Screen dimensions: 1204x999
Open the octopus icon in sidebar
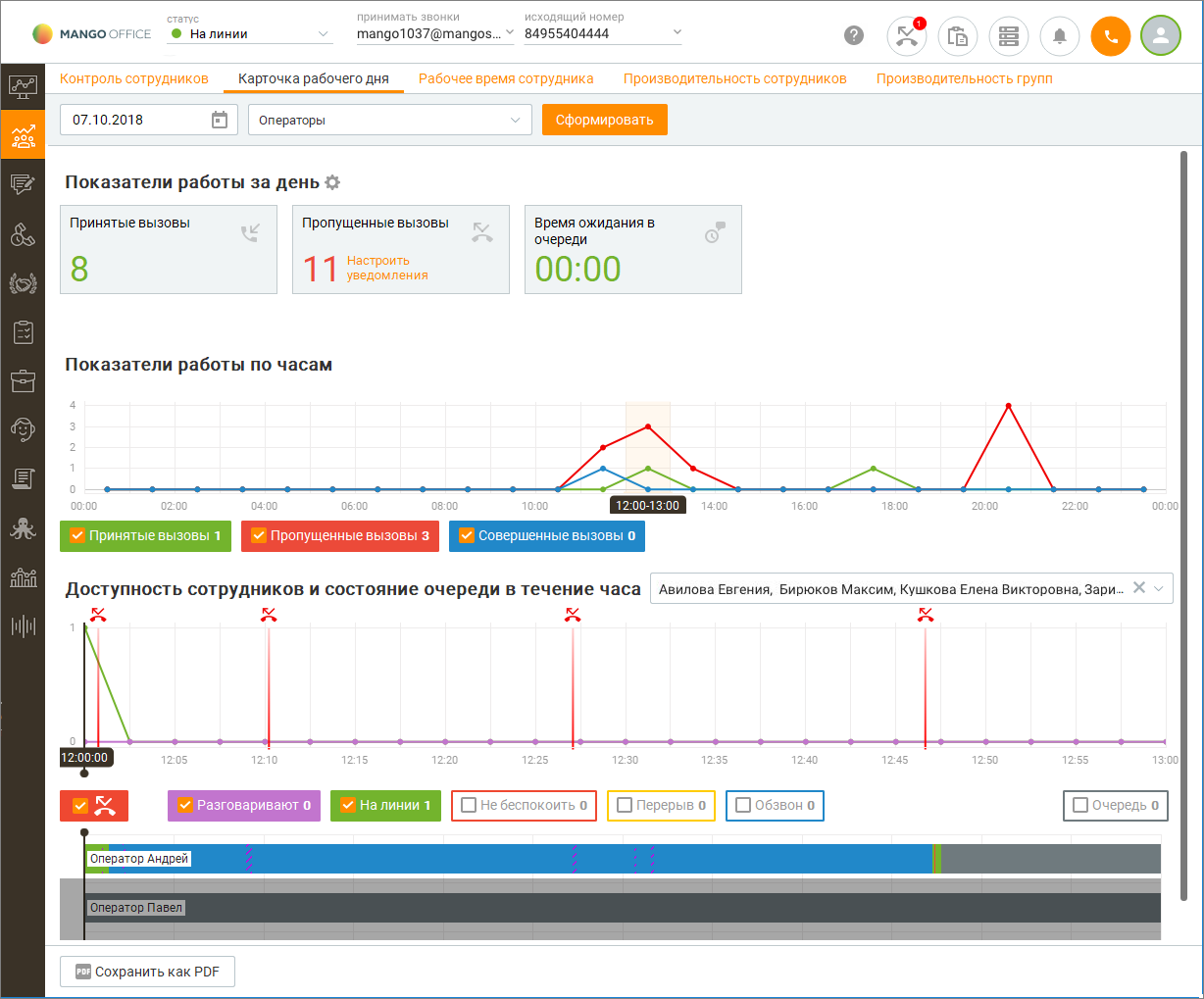click(x=23, y=528)
